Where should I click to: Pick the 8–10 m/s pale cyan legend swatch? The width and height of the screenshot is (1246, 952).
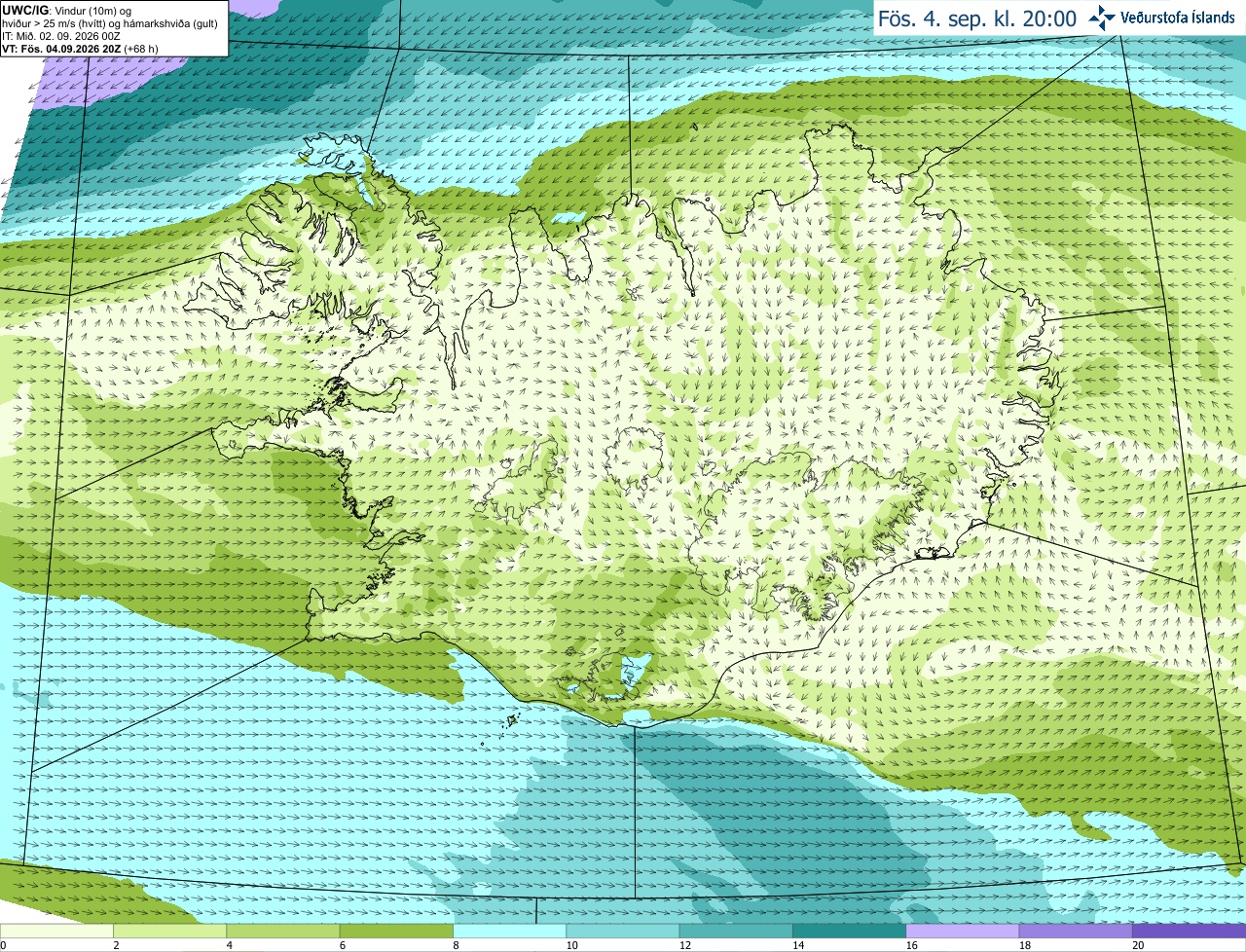pos(509,931)
